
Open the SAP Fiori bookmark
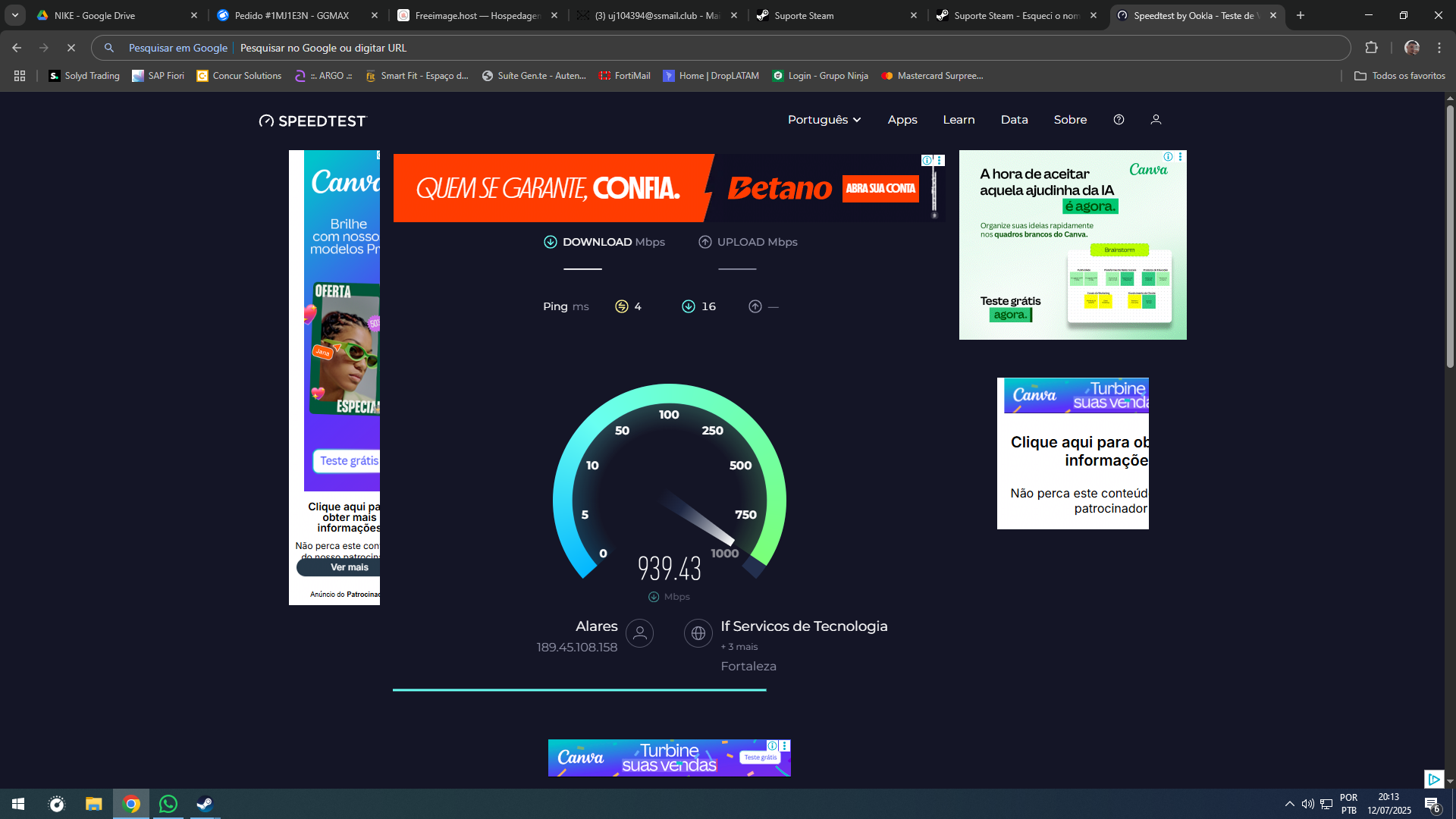pos(158,76)
